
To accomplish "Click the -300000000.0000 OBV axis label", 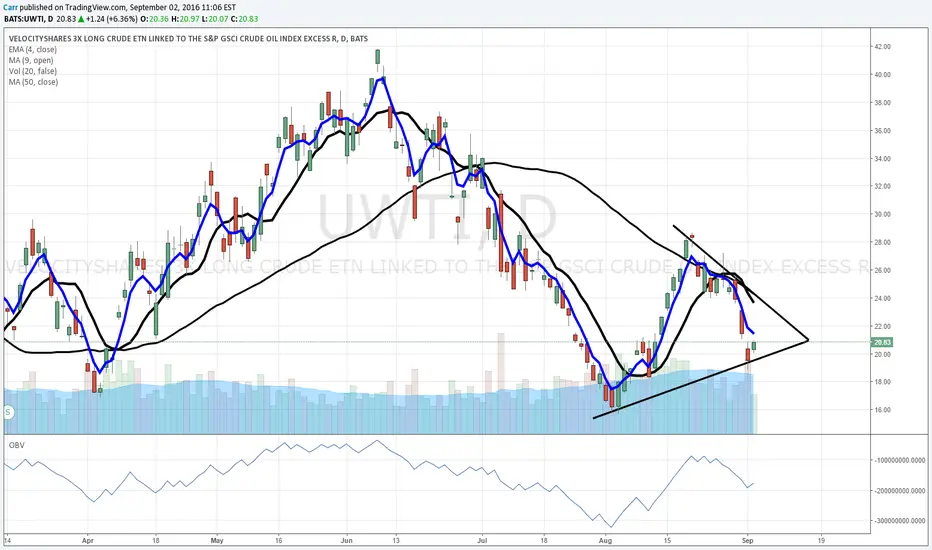I will pyautogui.click(x=900, y=521).
